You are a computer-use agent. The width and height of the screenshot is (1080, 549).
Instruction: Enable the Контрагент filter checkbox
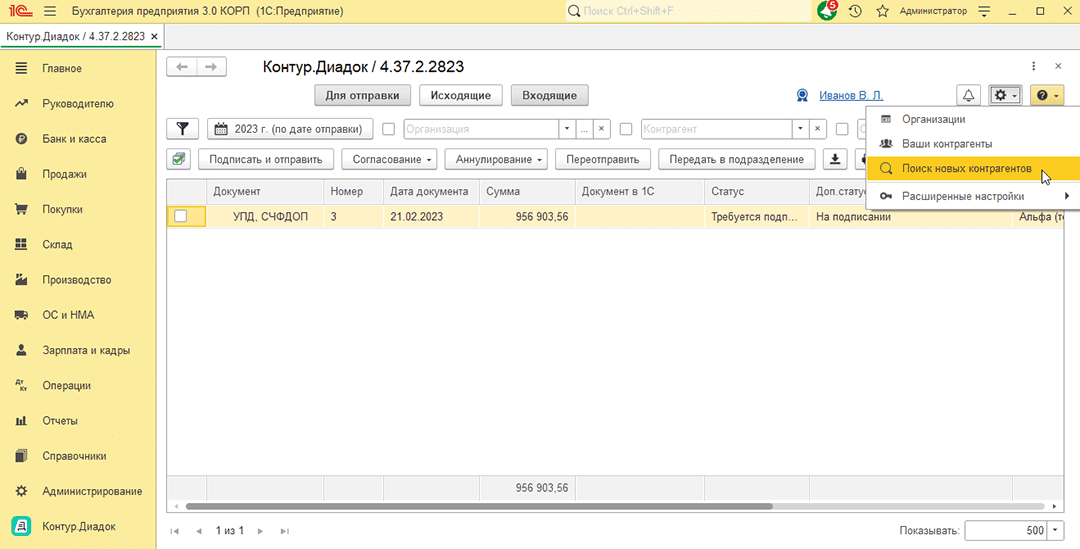coord(626,129)
